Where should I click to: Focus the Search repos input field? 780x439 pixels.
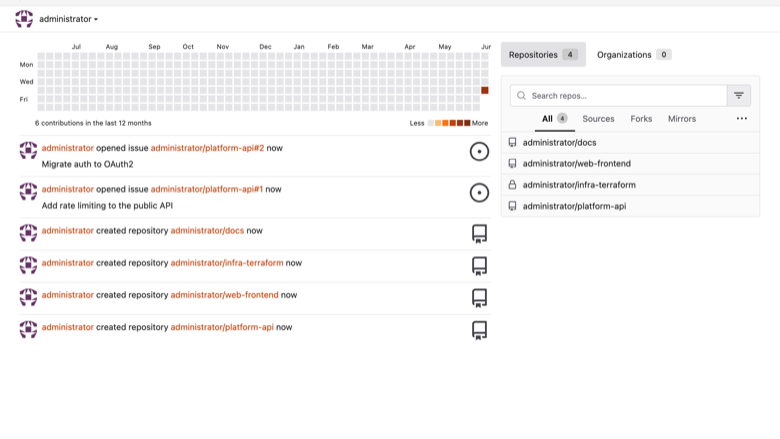point(618,95)
